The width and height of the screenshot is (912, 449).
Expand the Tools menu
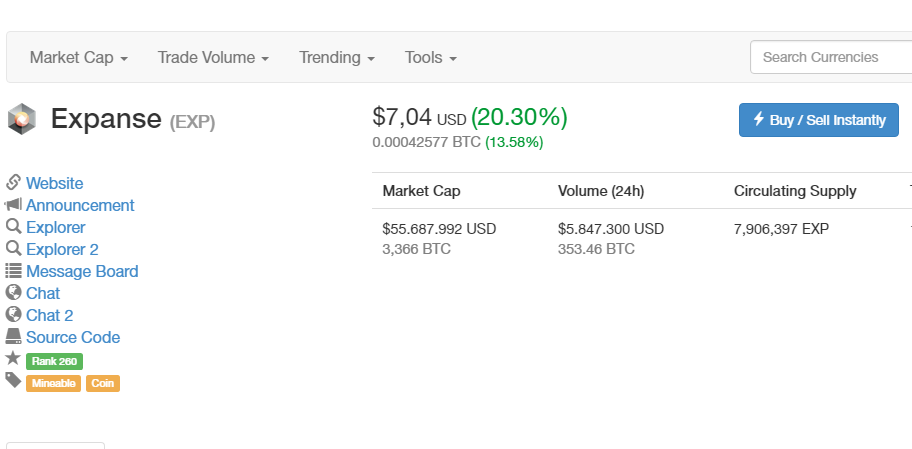(430, 58)
